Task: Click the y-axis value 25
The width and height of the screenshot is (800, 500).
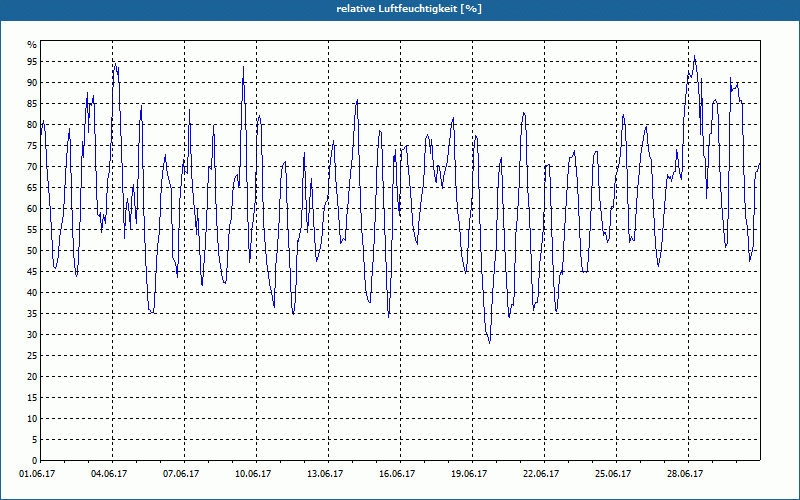Action: coord(32,356)
